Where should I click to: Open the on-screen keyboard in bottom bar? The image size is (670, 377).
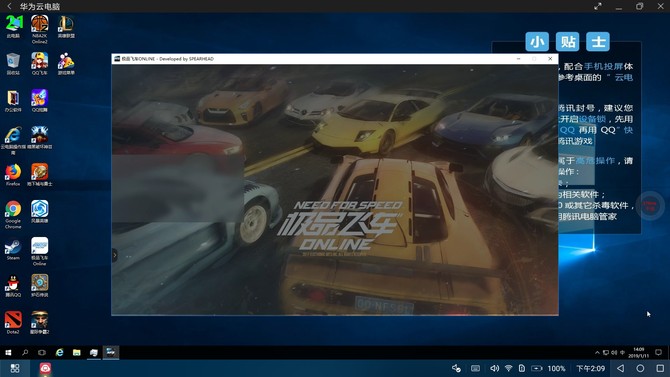(x=475, y=368)
